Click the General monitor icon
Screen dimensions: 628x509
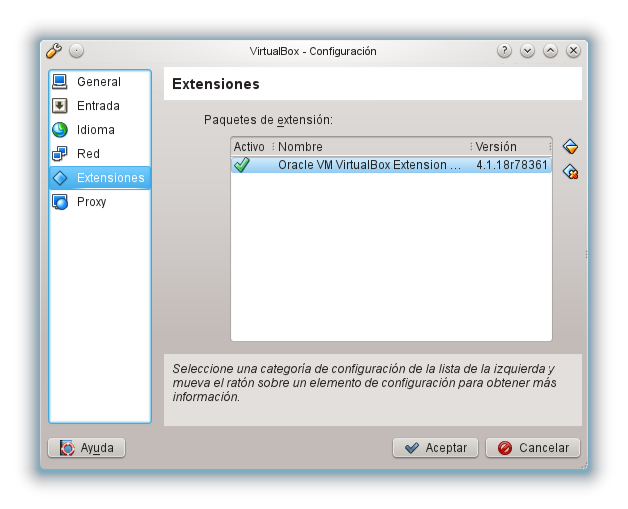[x=60, y=82]
